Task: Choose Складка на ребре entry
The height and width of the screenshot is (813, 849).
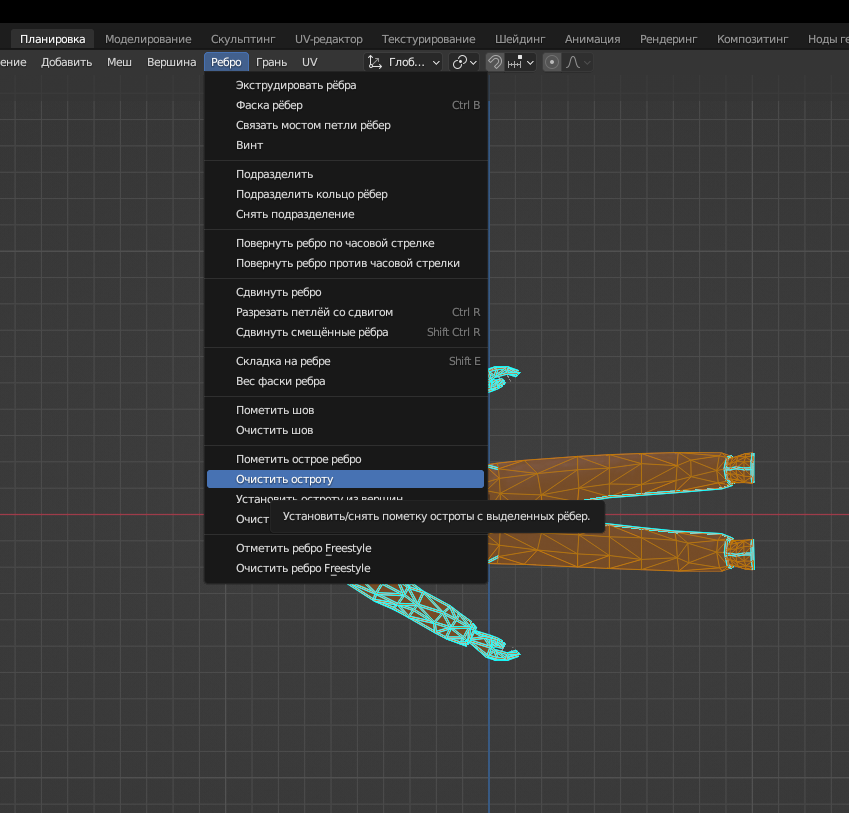Action: pos(283,361)
